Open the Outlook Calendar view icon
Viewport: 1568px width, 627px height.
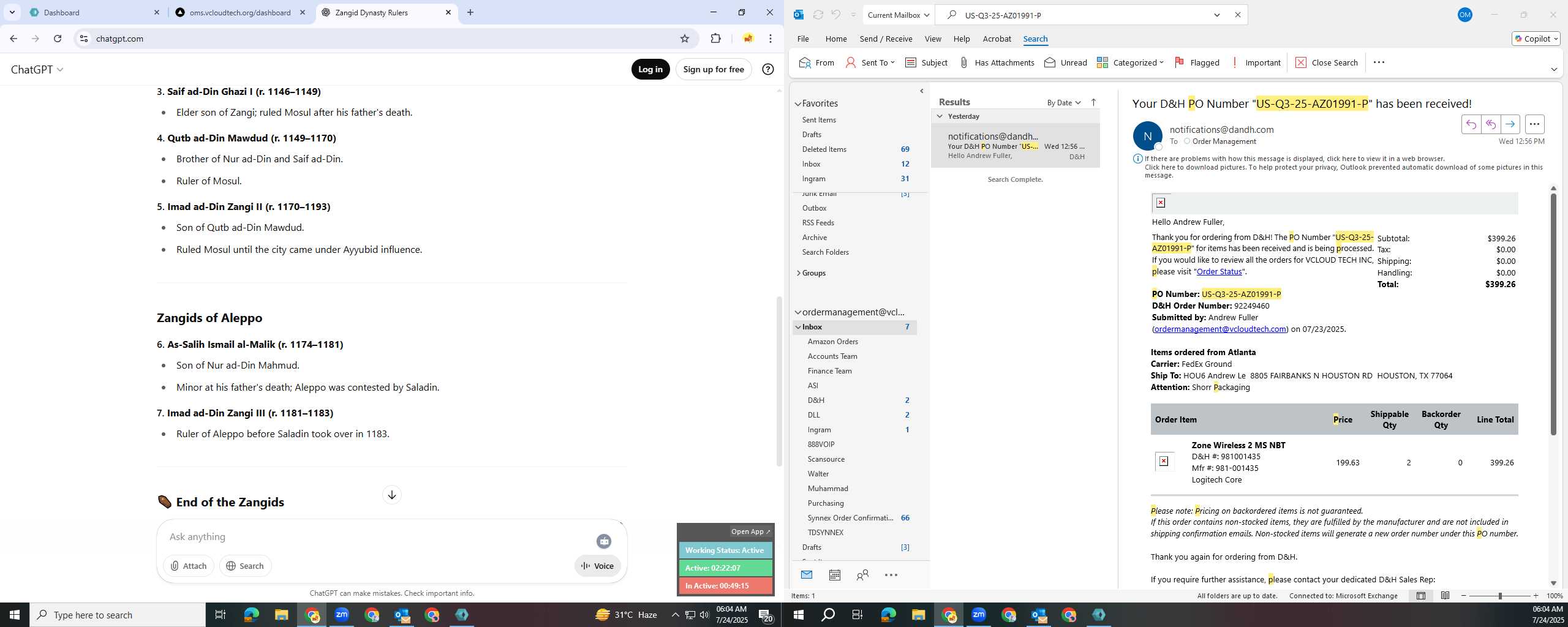click(x=834, y=575)
